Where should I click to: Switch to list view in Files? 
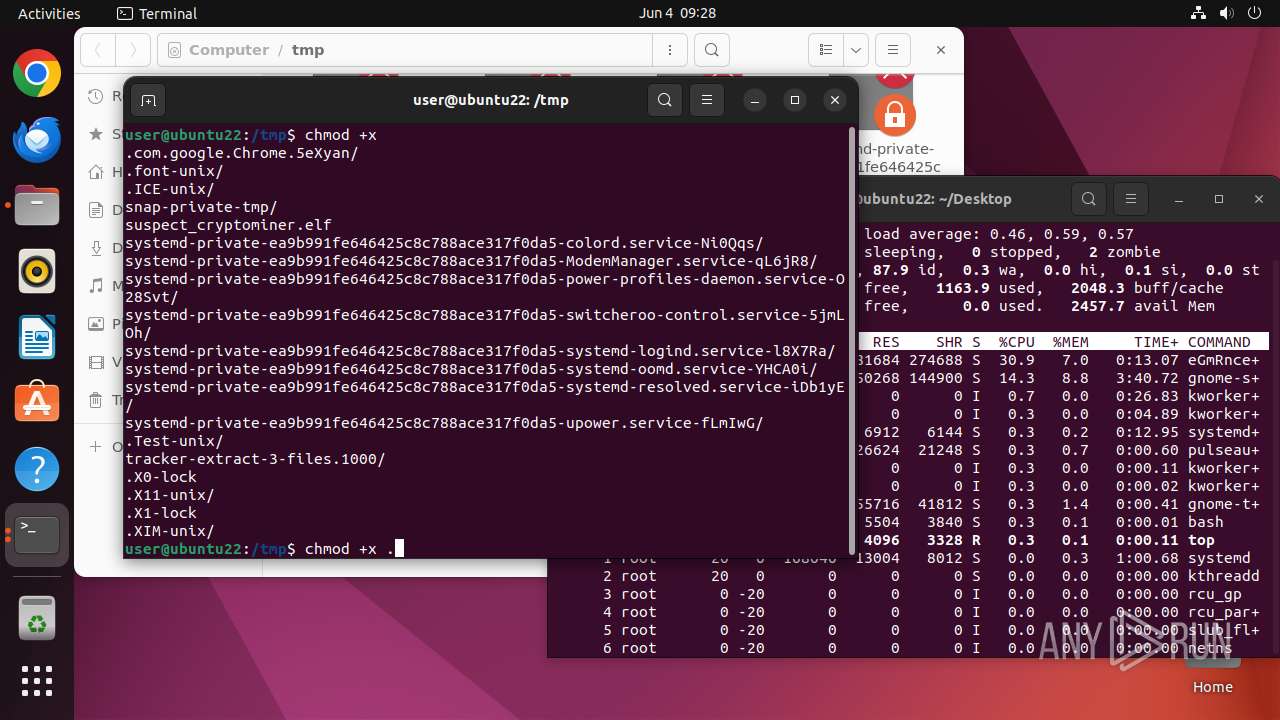[826, 50]
